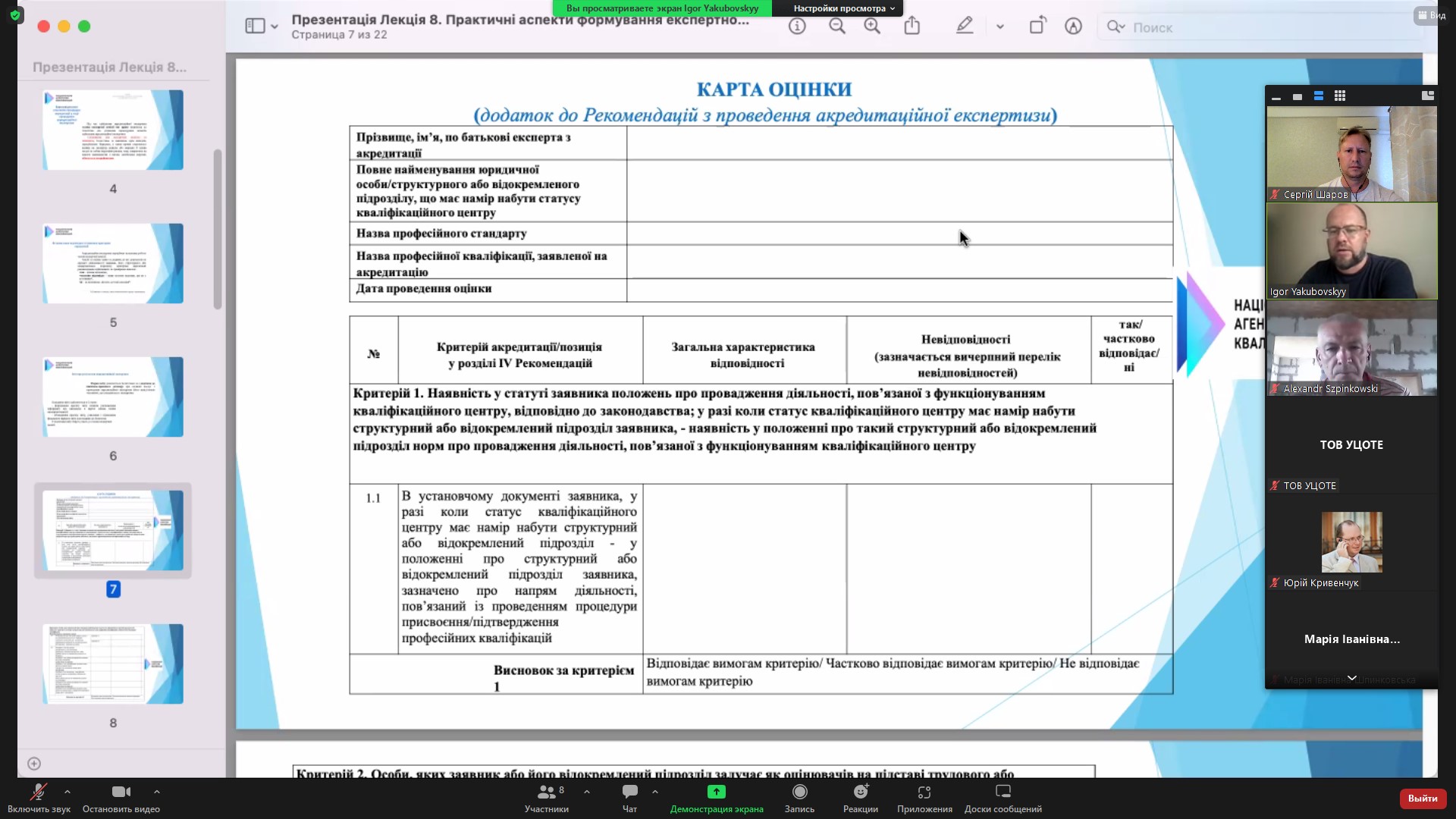Show only active speaker video
The width and height of the screenshot is (1456, 819).
coord(1298,96)
